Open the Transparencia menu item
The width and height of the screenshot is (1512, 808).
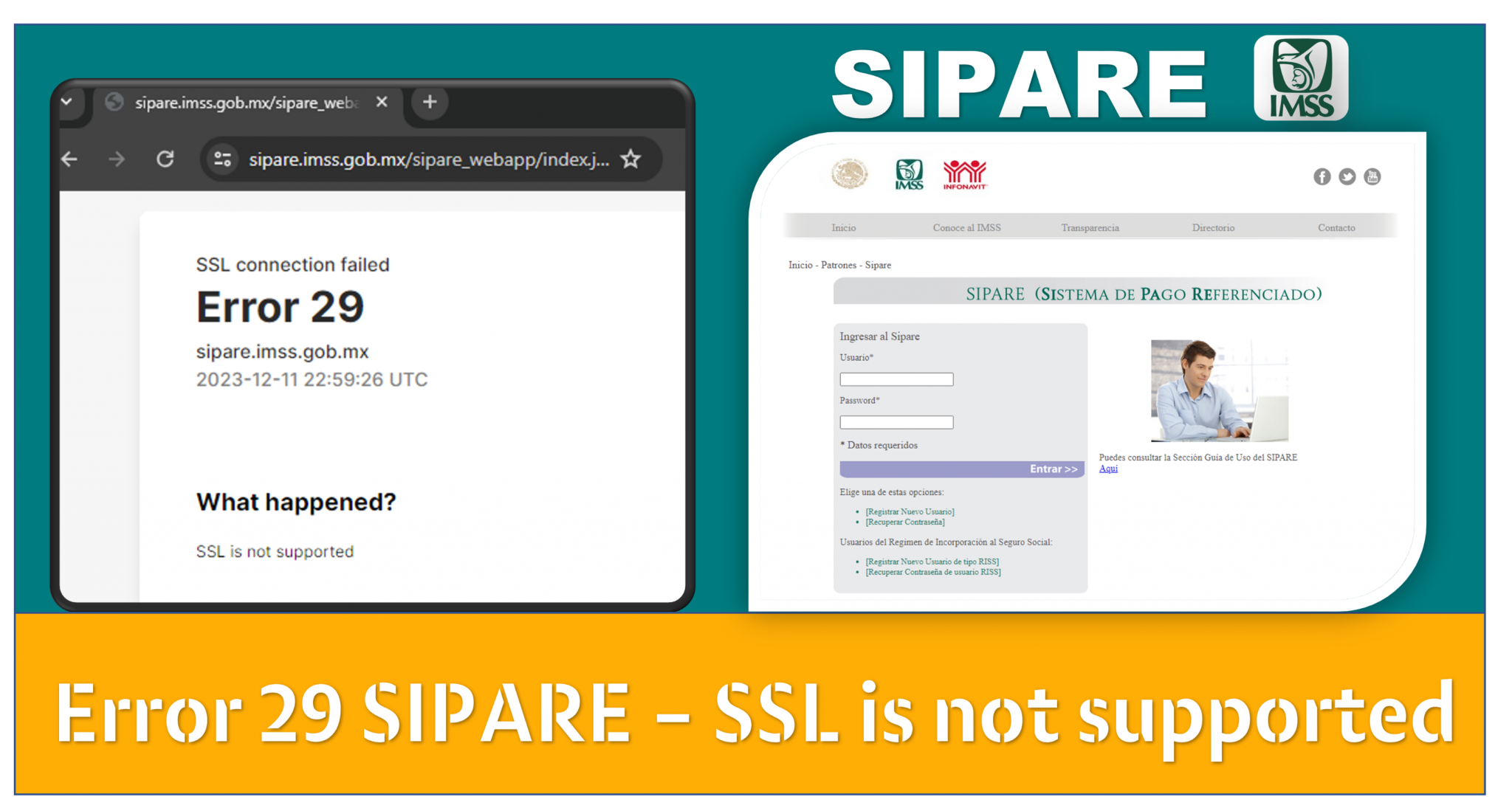(x=1090, y=227)
